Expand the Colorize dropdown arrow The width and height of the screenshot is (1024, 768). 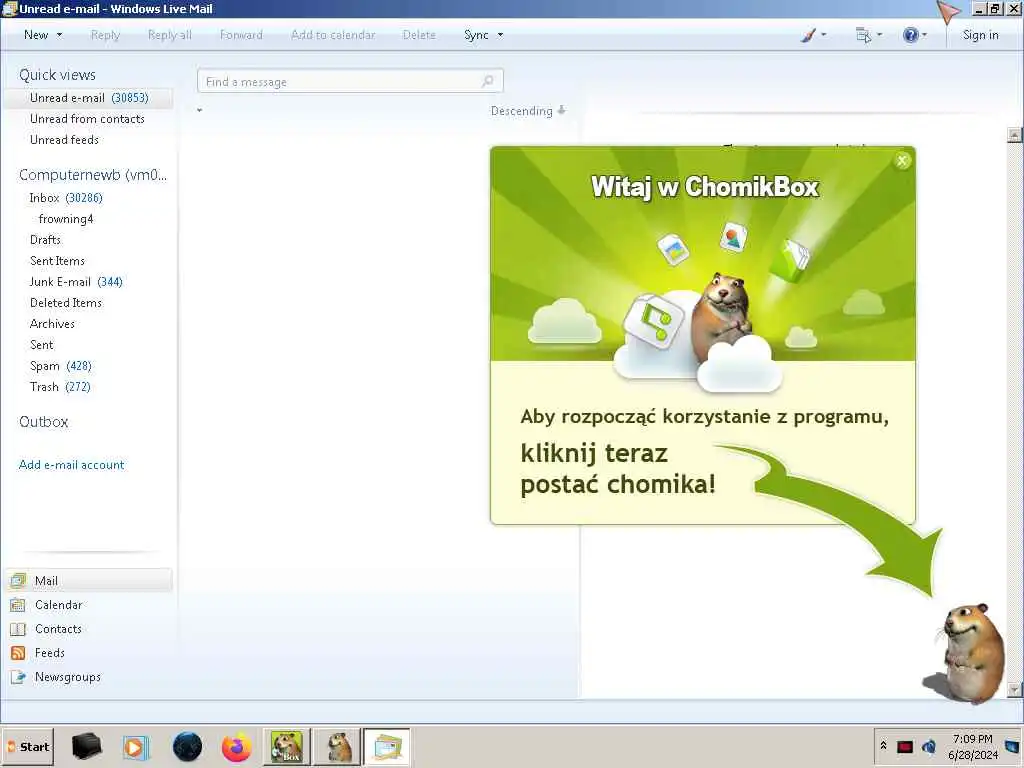tap(824, 35)
